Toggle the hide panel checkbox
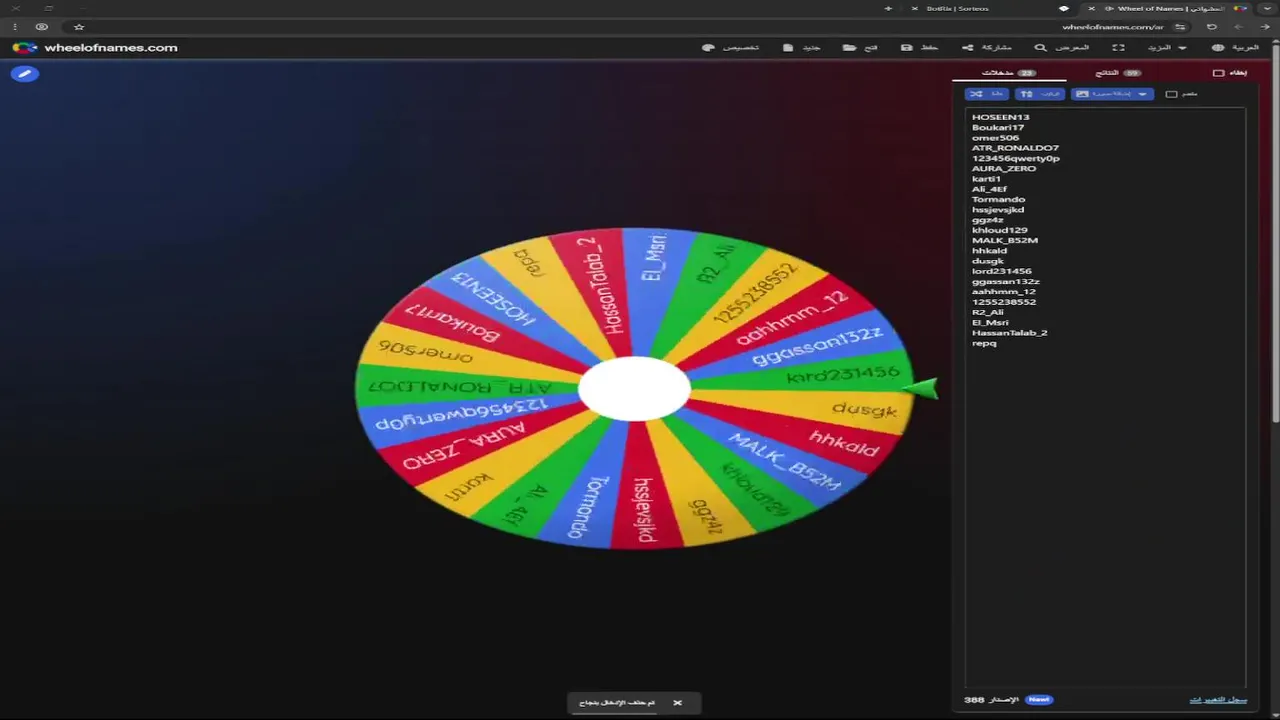This screenshot has height=720, width=1280. tap(1218, 73)
